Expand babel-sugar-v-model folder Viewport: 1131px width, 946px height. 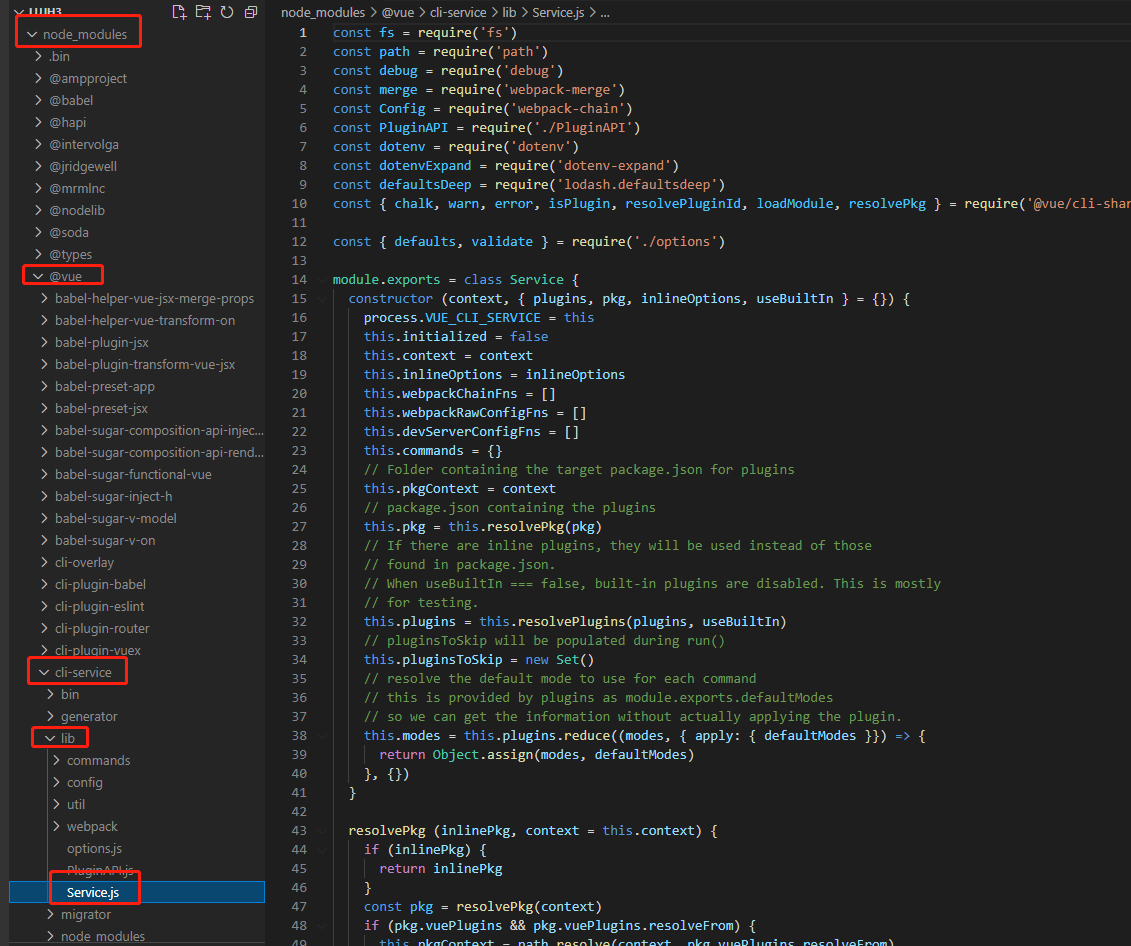(45, 518)
